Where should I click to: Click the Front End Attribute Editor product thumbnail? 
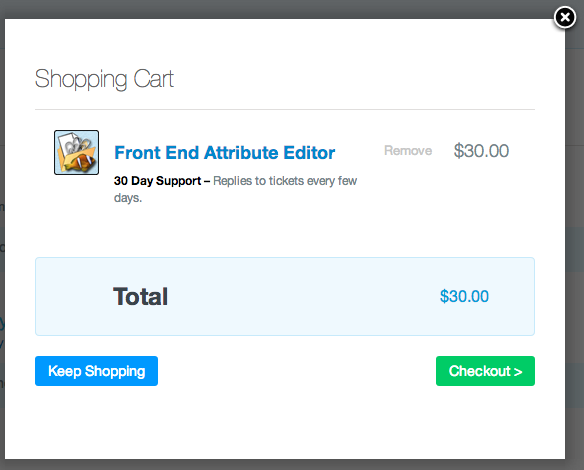[x=76, y=152]
